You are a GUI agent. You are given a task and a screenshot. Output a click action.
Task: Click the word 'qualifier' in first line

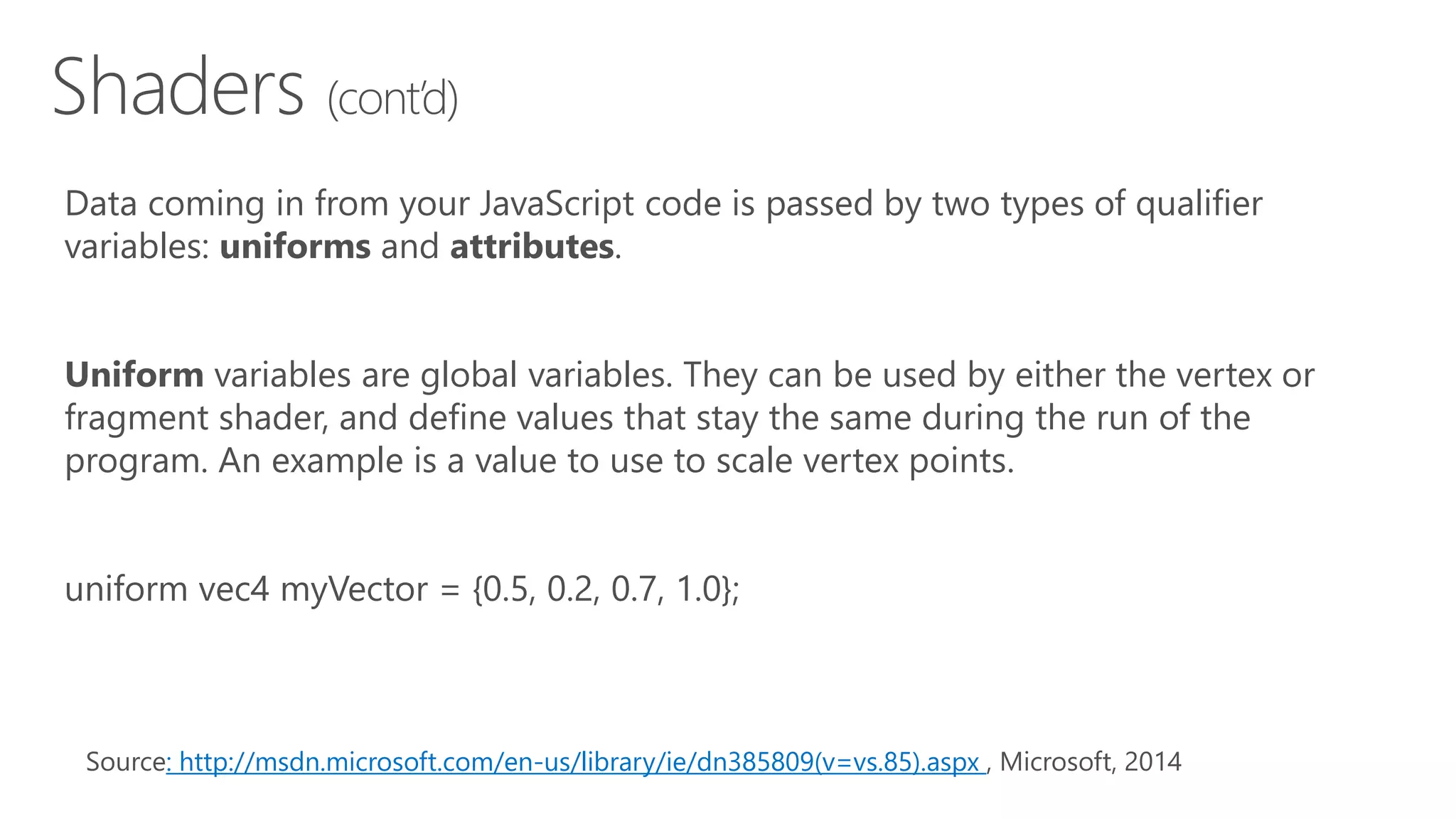pyautogui.click(x=1199, y=204)
